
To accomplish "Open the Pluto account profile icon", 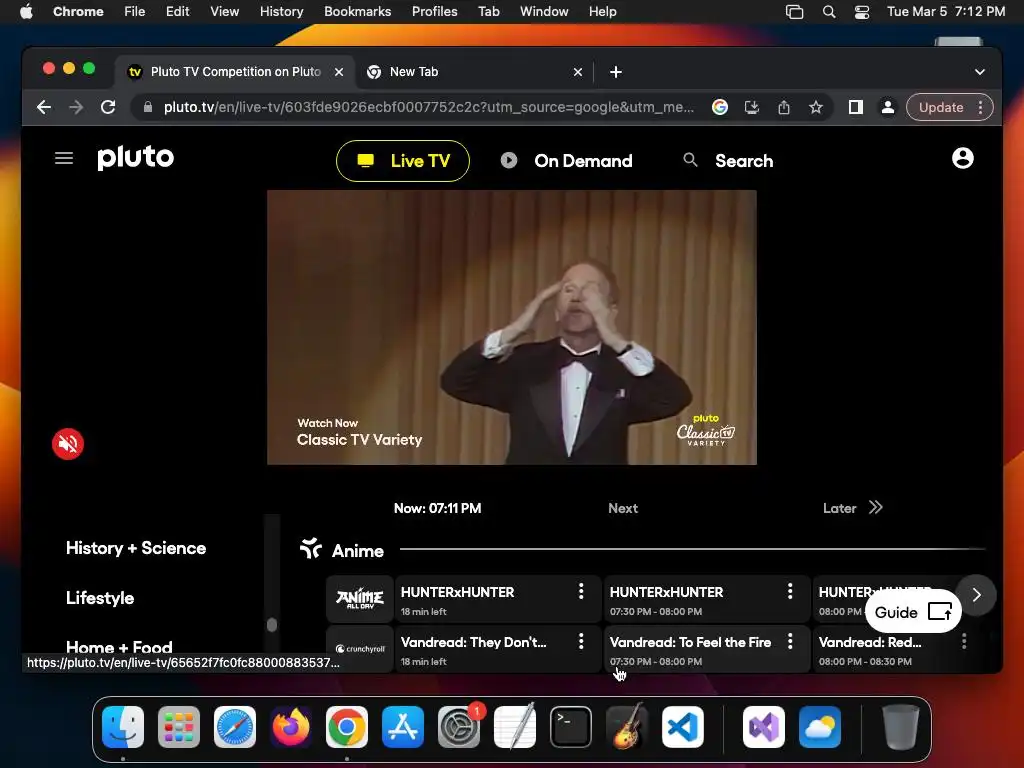I will click(963, 158).
